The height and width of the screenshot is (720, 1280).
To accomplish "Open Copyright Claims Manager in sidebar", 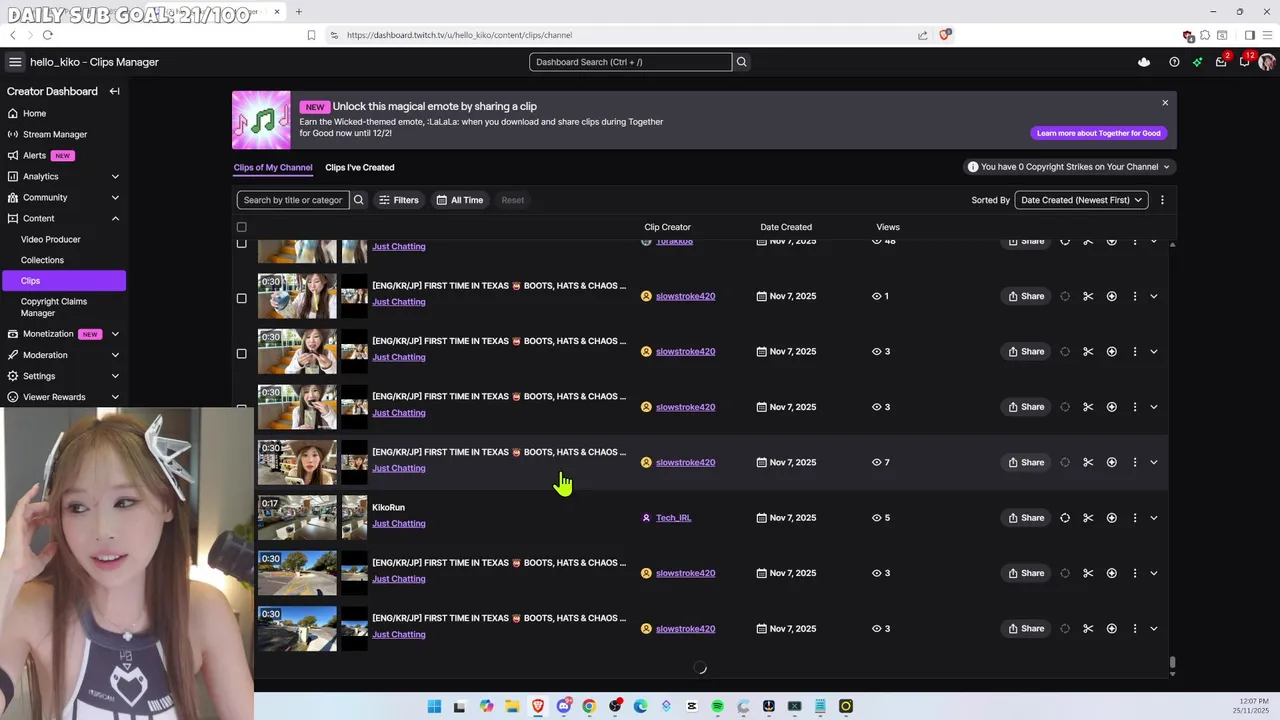I will coord(54,307).
